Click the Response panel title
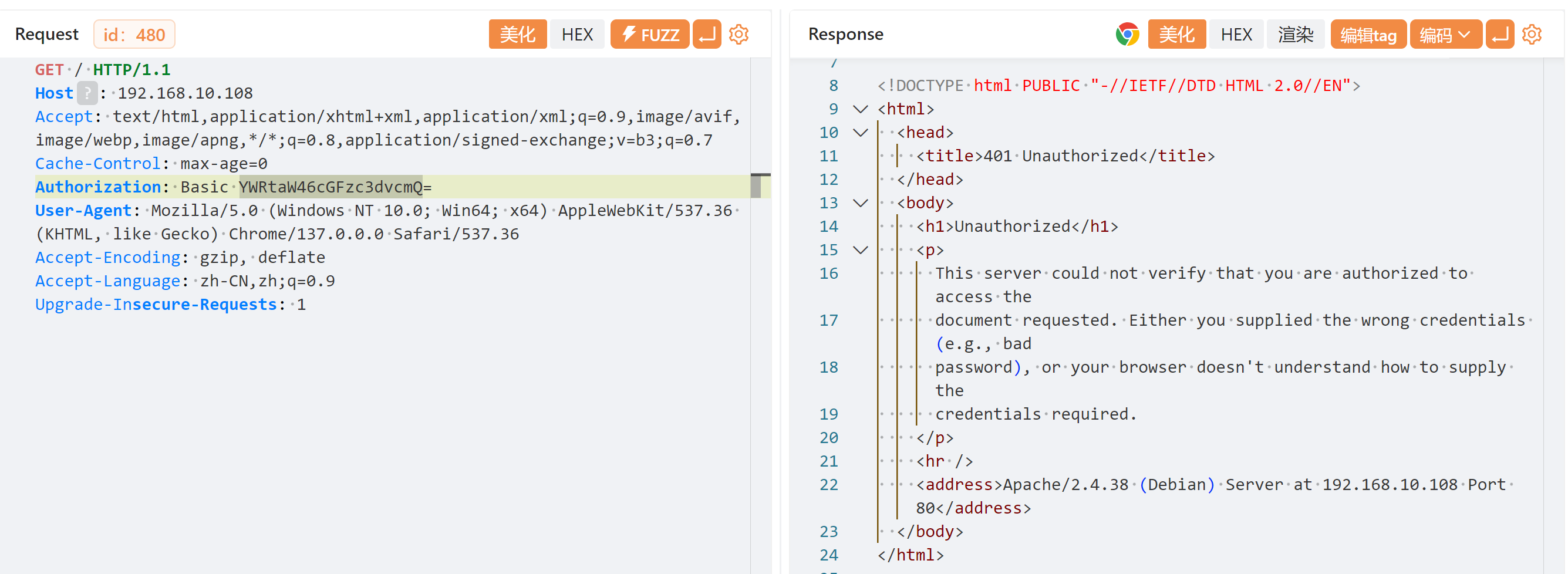The height and width of the screenshot is (574, 1568). (x=845, y=34)
